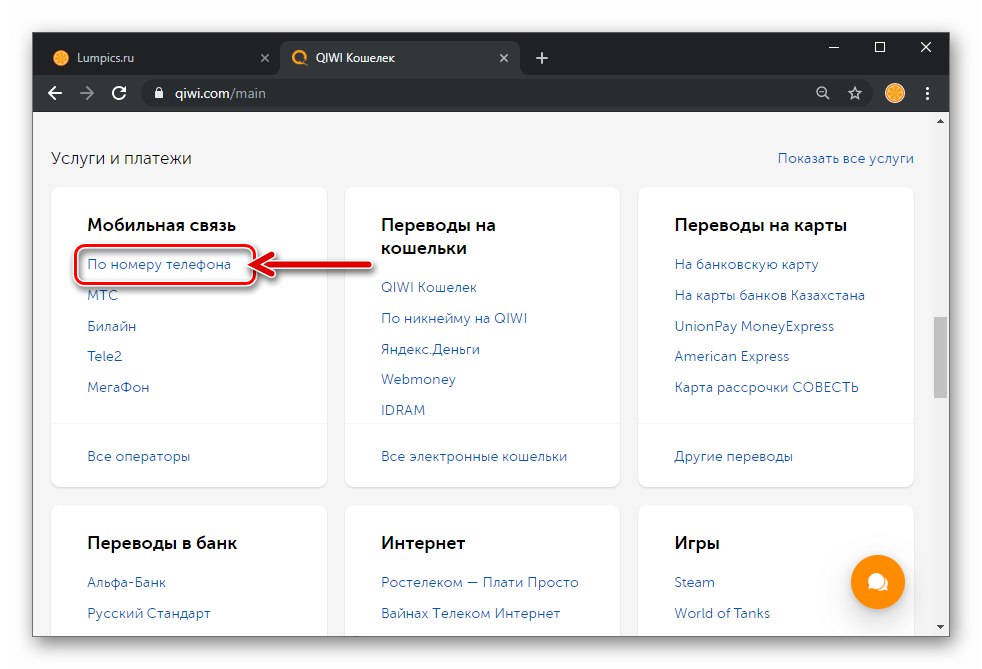Open the orange chat support bubble
The width and height of the screenshot is (982, 669).
(877, 582)
